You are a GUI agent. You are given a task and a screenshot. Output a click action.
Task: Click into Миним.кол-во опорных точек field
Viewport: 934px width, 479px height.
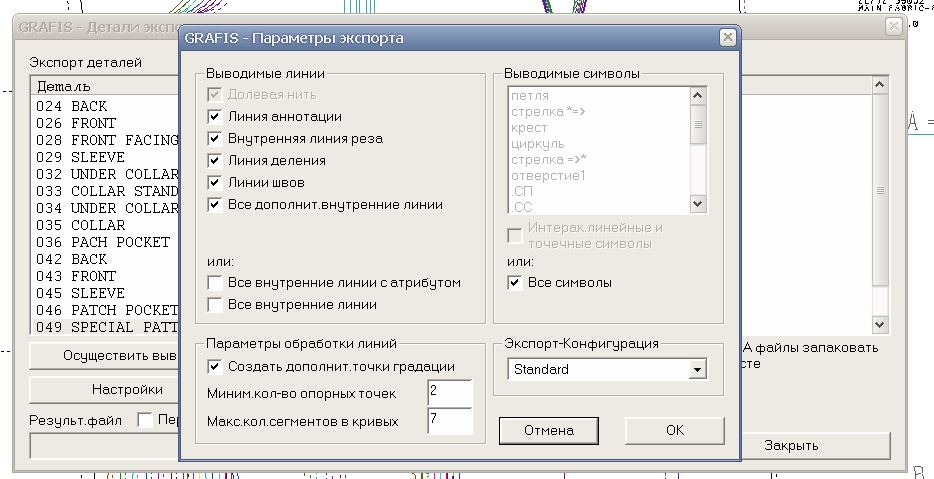[x=450, y=393]
